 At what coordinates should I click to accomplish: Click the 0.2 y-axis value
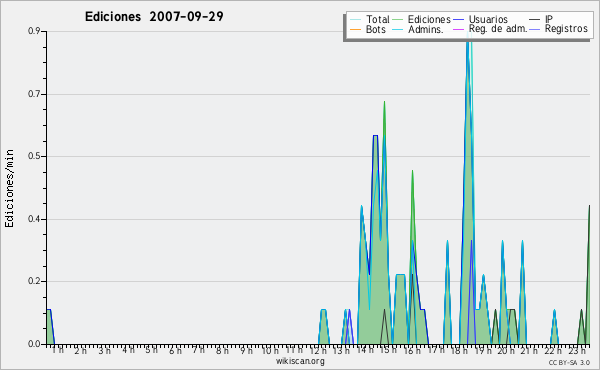tap(34, 281)
